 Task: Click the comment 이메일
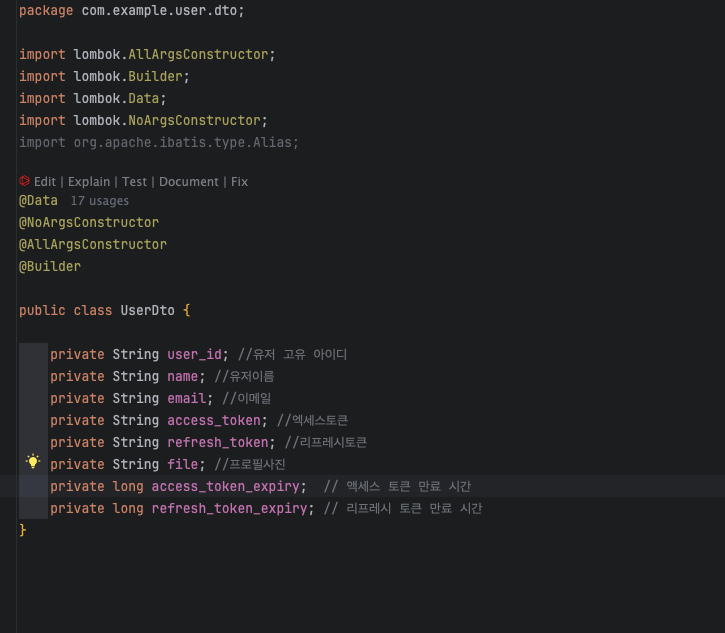pyautogui.click(x=246, y=398)
